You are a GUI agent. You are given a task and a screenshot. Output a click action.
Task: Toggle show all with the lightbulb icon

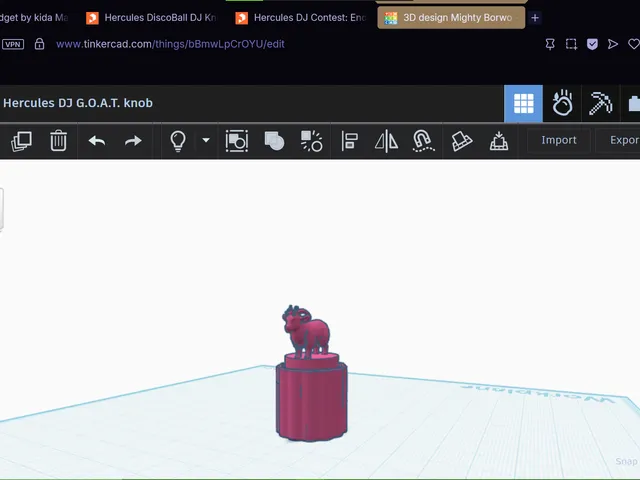[x=178, y=141]
